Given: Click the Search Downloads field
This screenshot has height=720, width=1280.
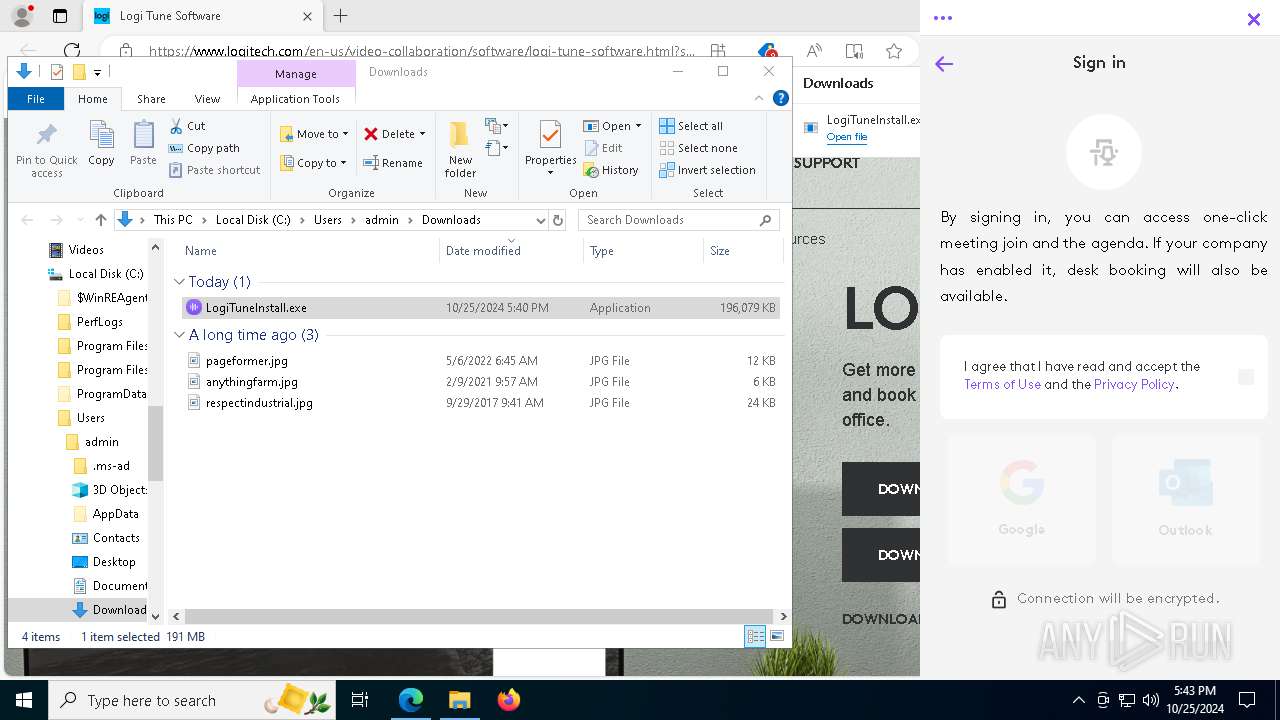Looking at the screenshot, I should tap(680, 220).
